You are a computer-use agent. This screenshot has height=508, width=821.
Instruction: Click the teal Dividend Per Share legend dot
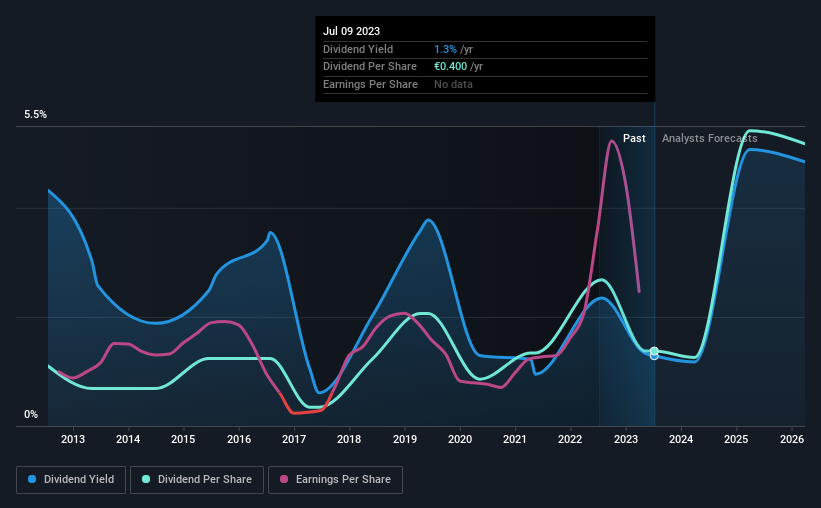(x=146, y=479)
